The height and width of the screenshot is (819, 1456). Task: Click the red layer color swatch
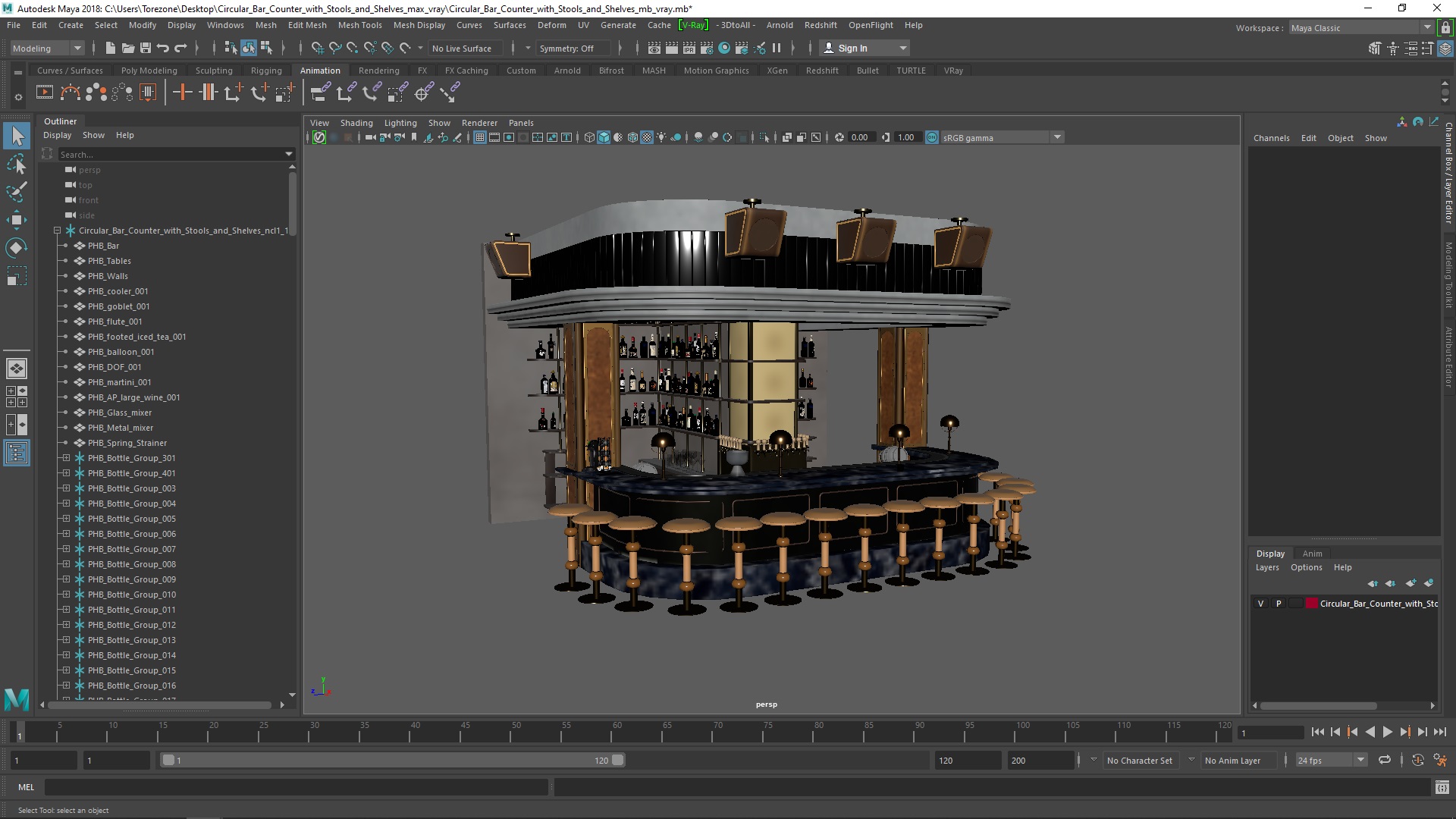point(1311,604)
